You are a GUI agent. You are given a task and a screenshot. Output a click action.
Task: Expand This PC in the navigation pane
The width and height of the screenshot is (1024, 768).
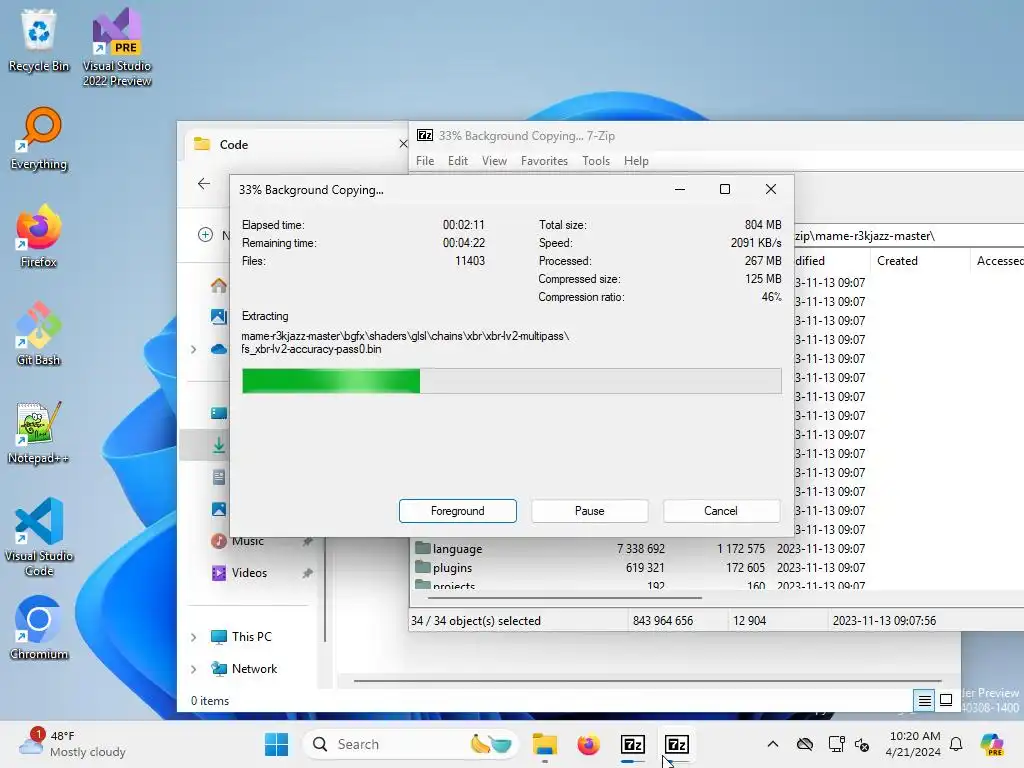coord(193,637)
